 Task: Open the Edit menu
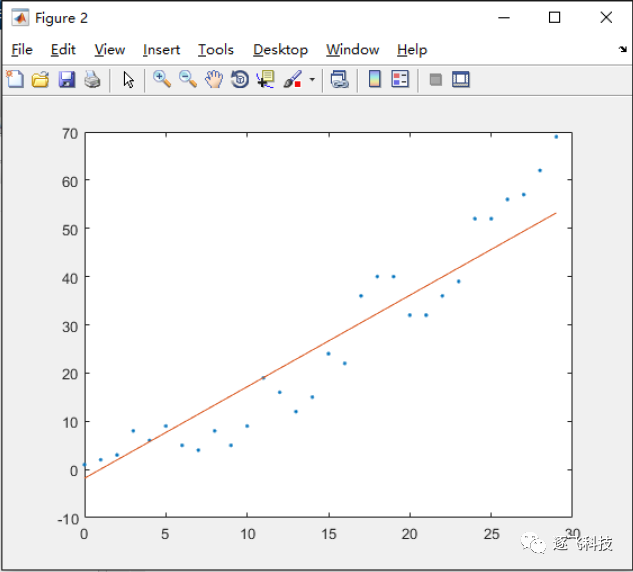click(x=63, y=50)
